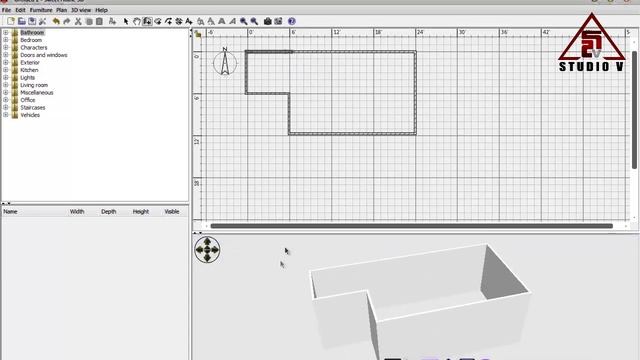Screen dimensions: 640x360
Task: Activate the Create walls tool
Action: (x=147, y=21)
